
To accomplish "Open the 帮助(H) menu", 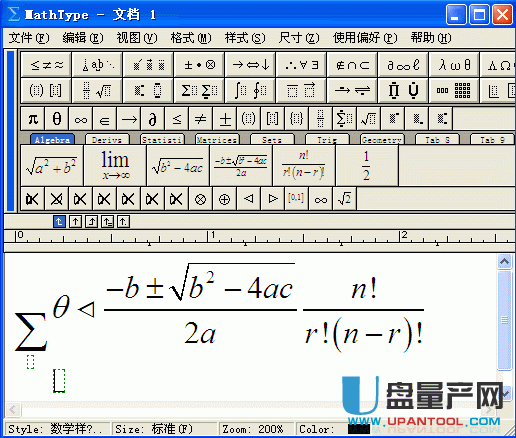I will point(431,38).
